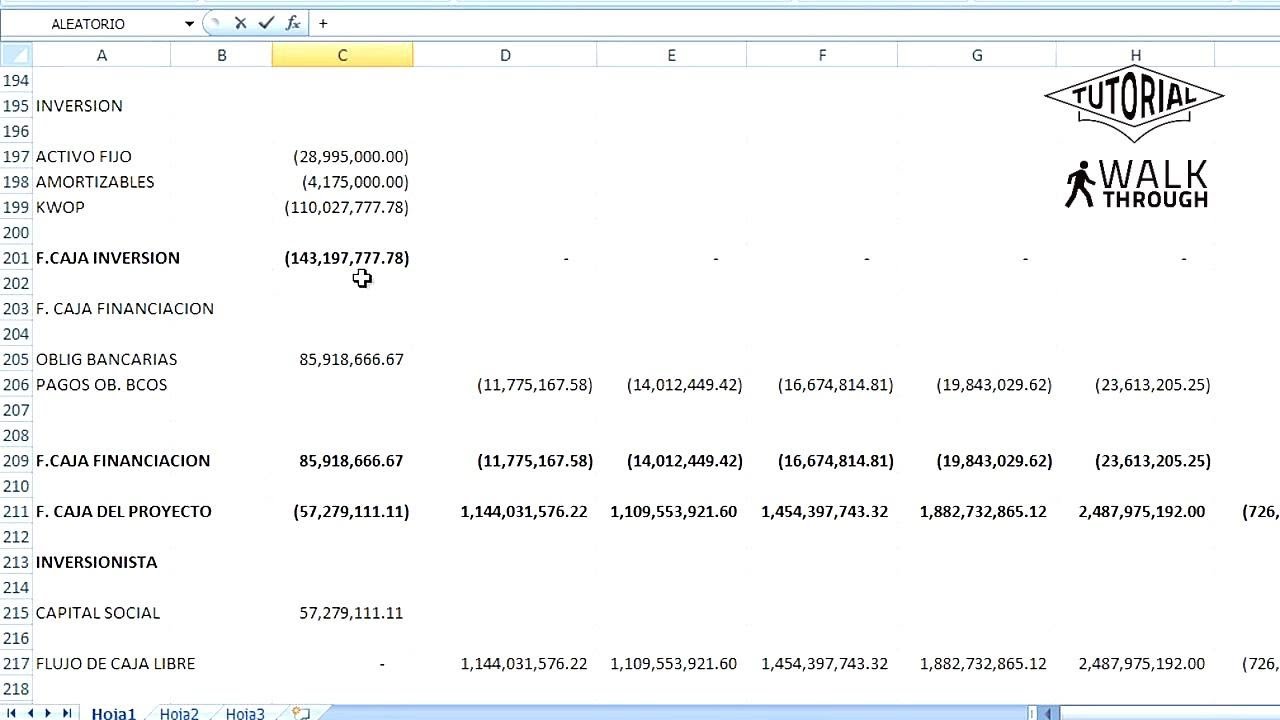Select column D header
The image size is (1280, 720).
click(x=505, y=55)
